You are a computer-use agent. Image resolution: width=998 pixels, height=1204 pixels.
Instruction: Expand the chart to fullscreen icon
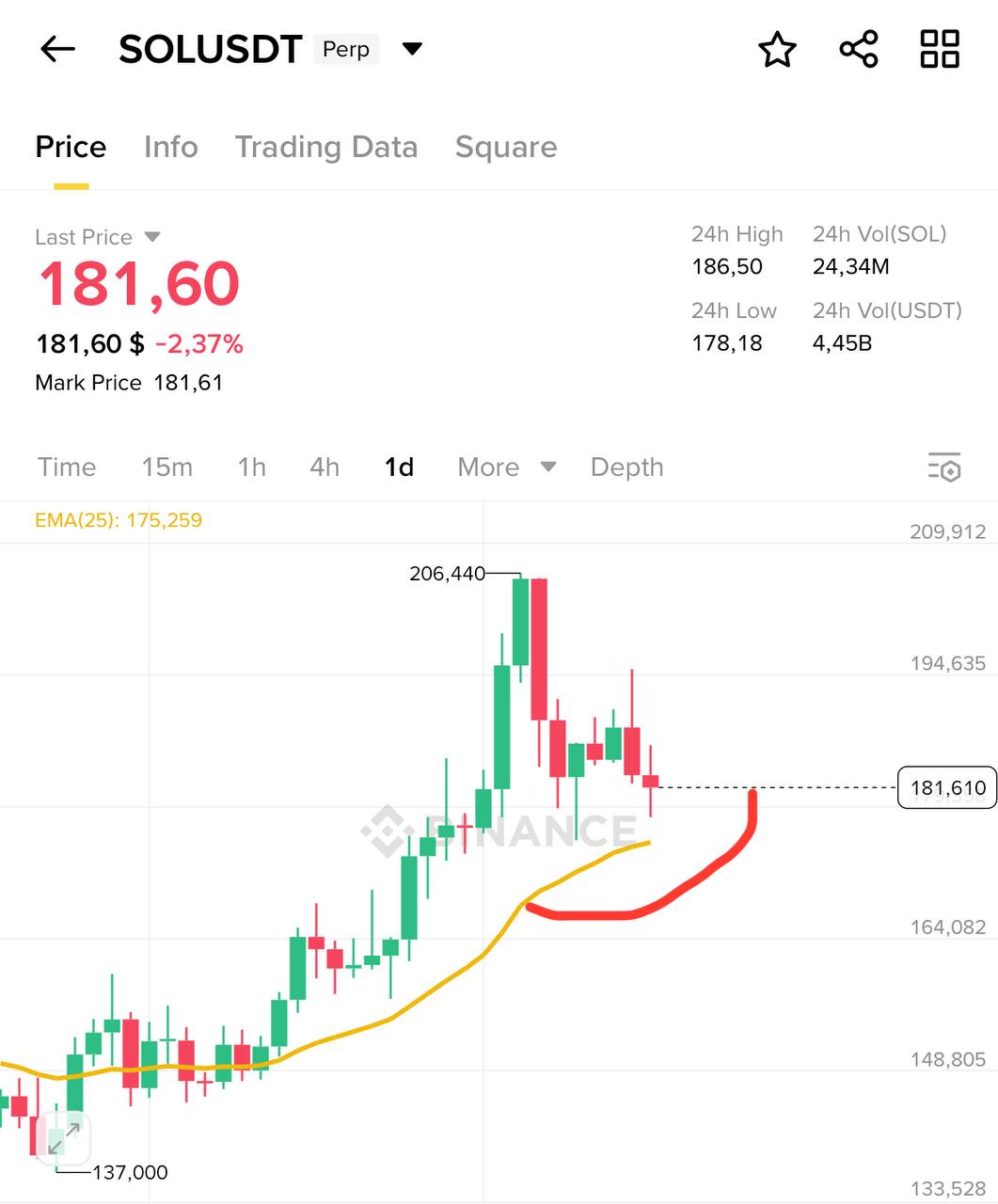coord(64,1139)
